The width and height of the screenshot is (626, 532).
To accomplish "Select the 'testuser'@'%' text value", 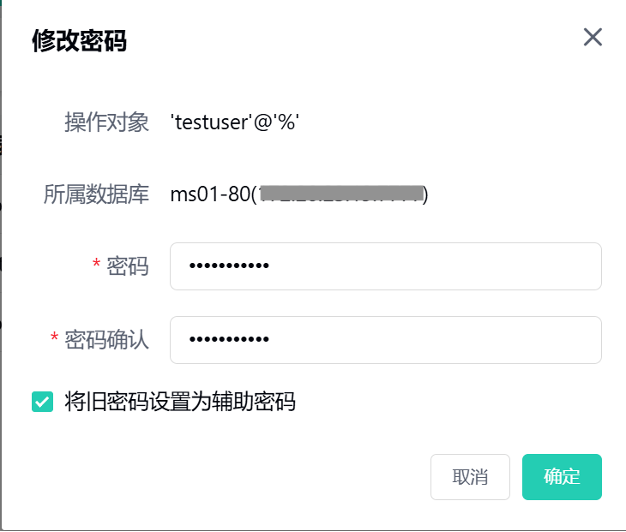I will point(235,122).
